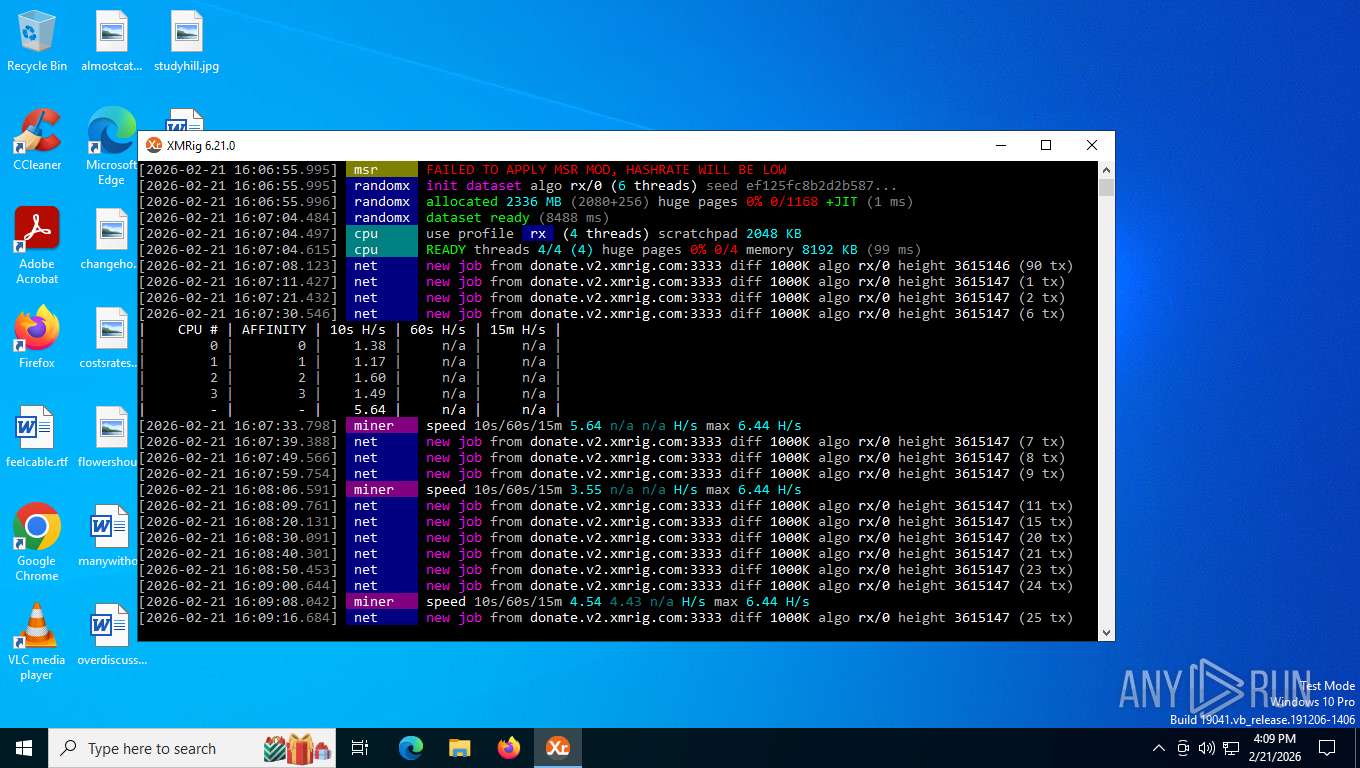Viewport: 1360px width, 768px height.
Task: Launch Google Chrome desktop shortcut
Action: 37,542
